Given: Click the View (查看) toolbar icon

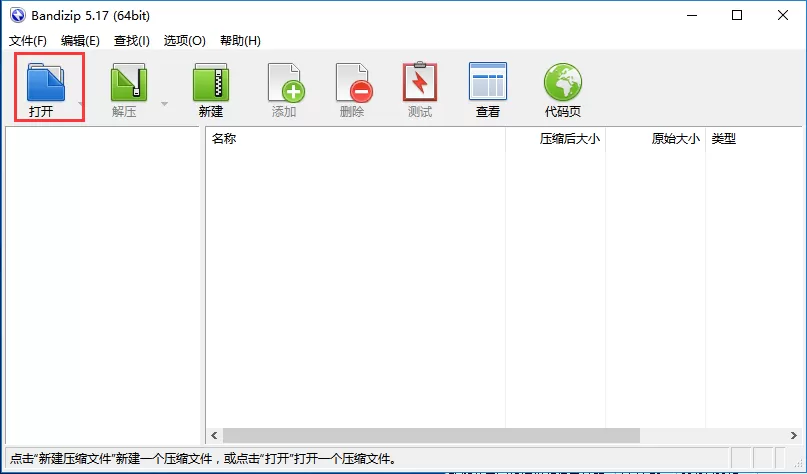Looking at the screenshot, I should 488,81.
